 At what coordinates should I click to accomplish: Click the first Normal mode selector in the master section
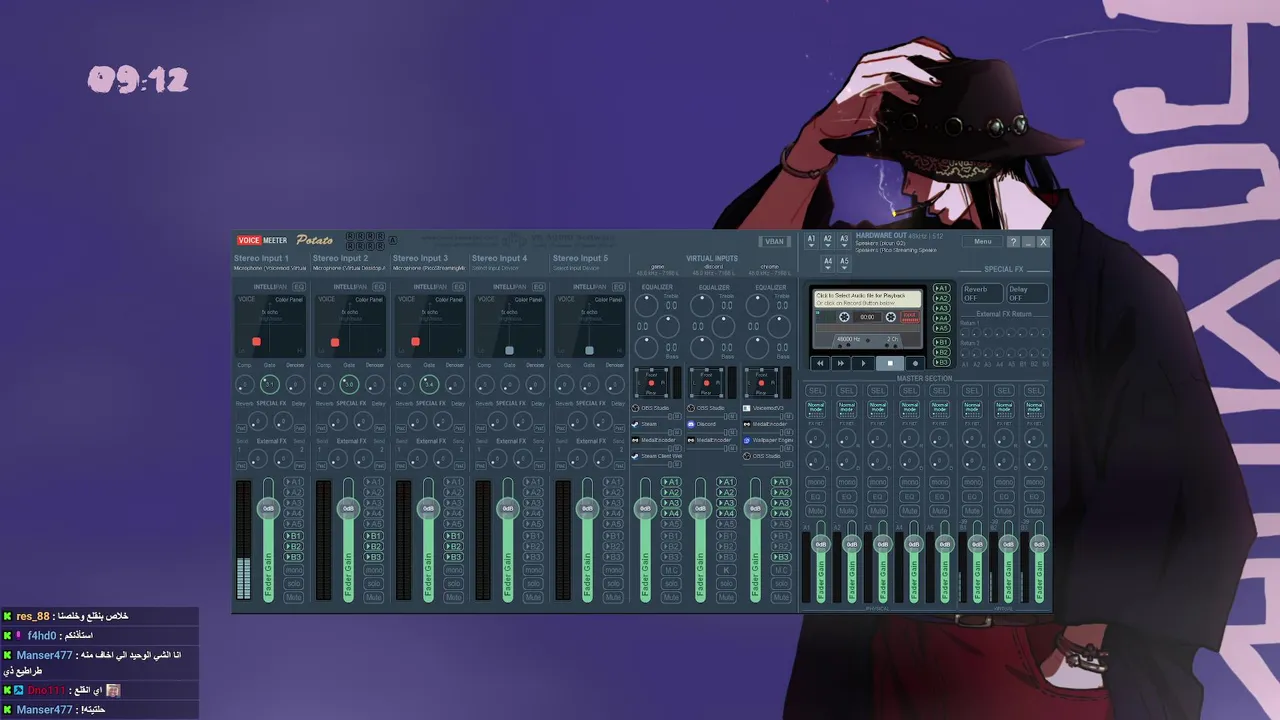[816, 409]
